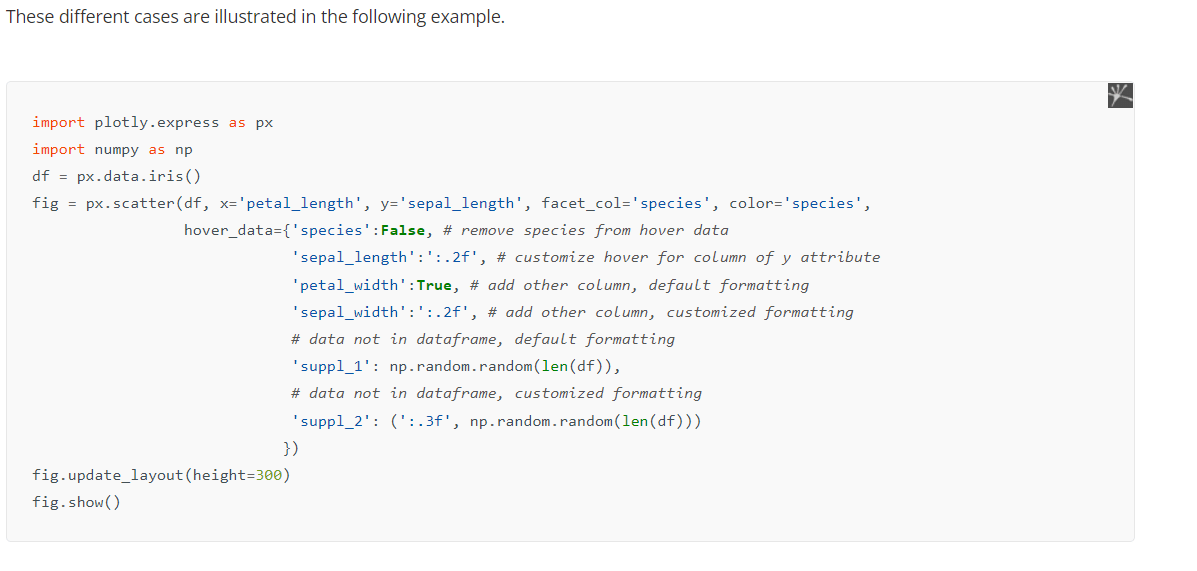Viewport: 1197px width, 571px height.
Task: Click '# data not in dataframe, customized formatting'
Action: (496, 393)
